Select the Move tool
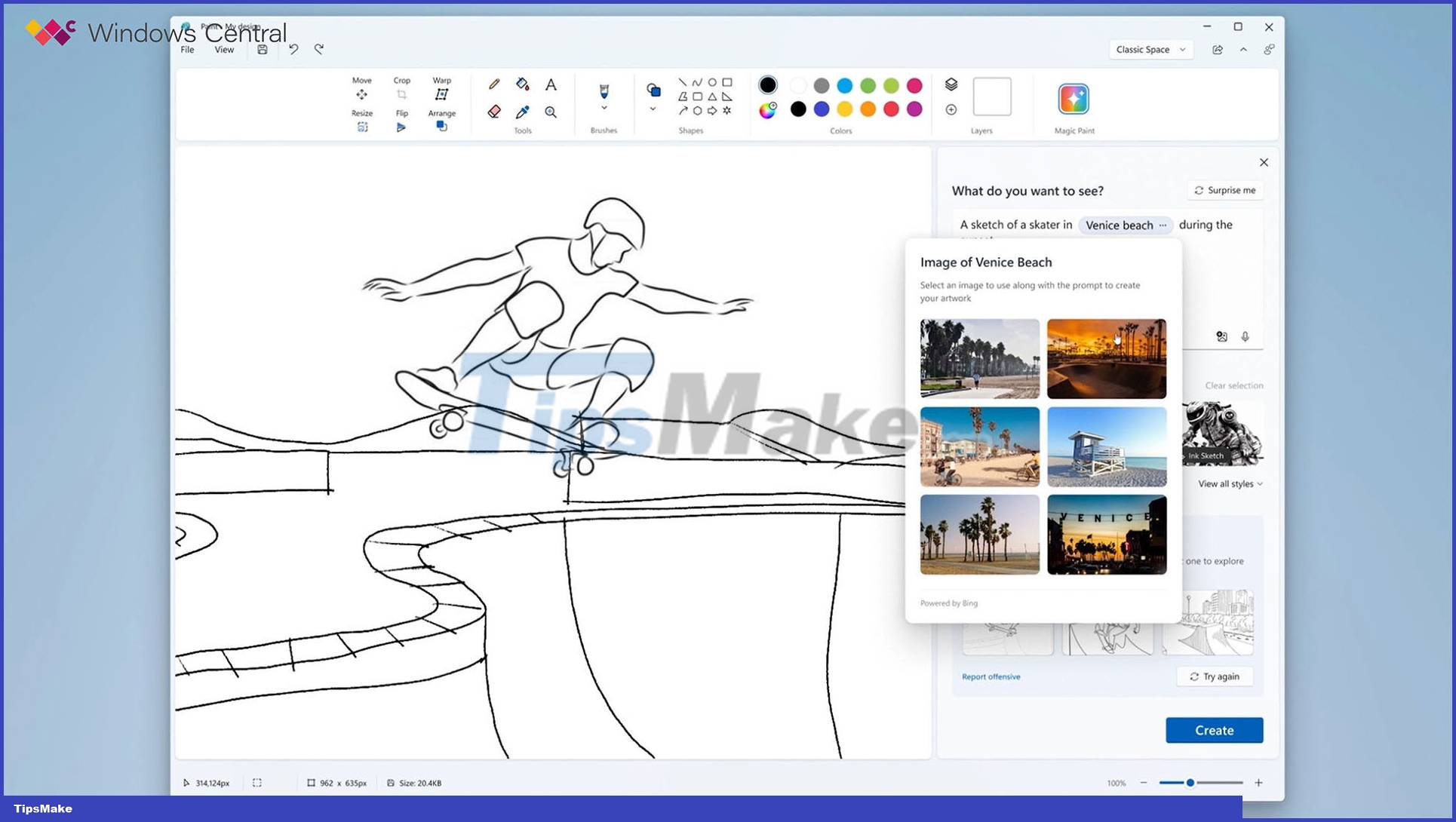This screenshot has height=822, width=1456. (x=361, y=88)
